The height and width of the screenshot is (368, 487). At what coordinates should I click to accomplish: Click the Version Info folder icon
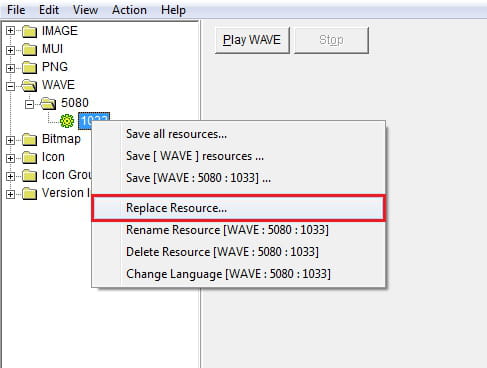coord(29,194)
